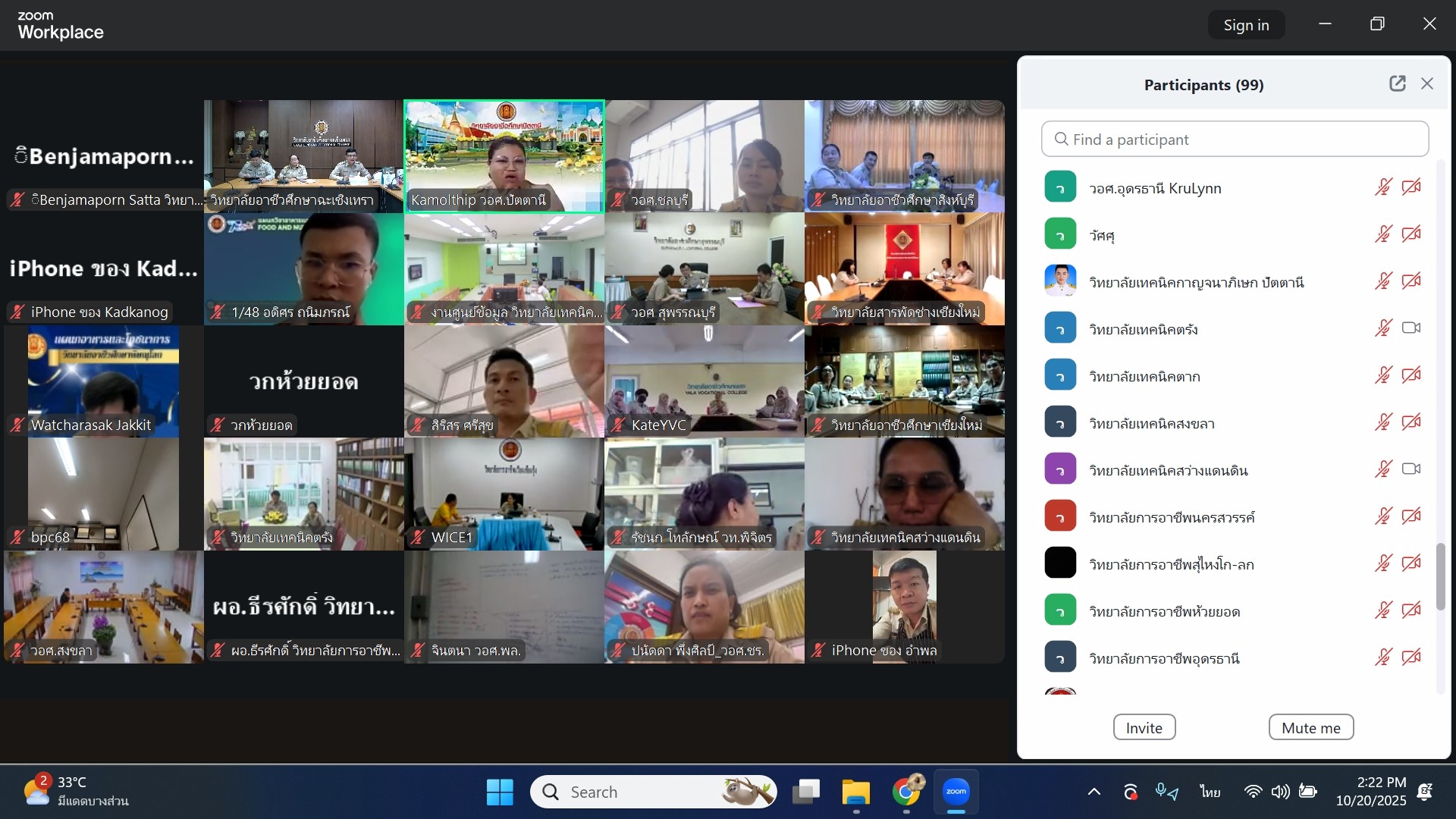Click disabled camera icon for วิทยาลัยเทคนิคตาก
This screenshot has height=819, width=1456.
pos(1410,375)
